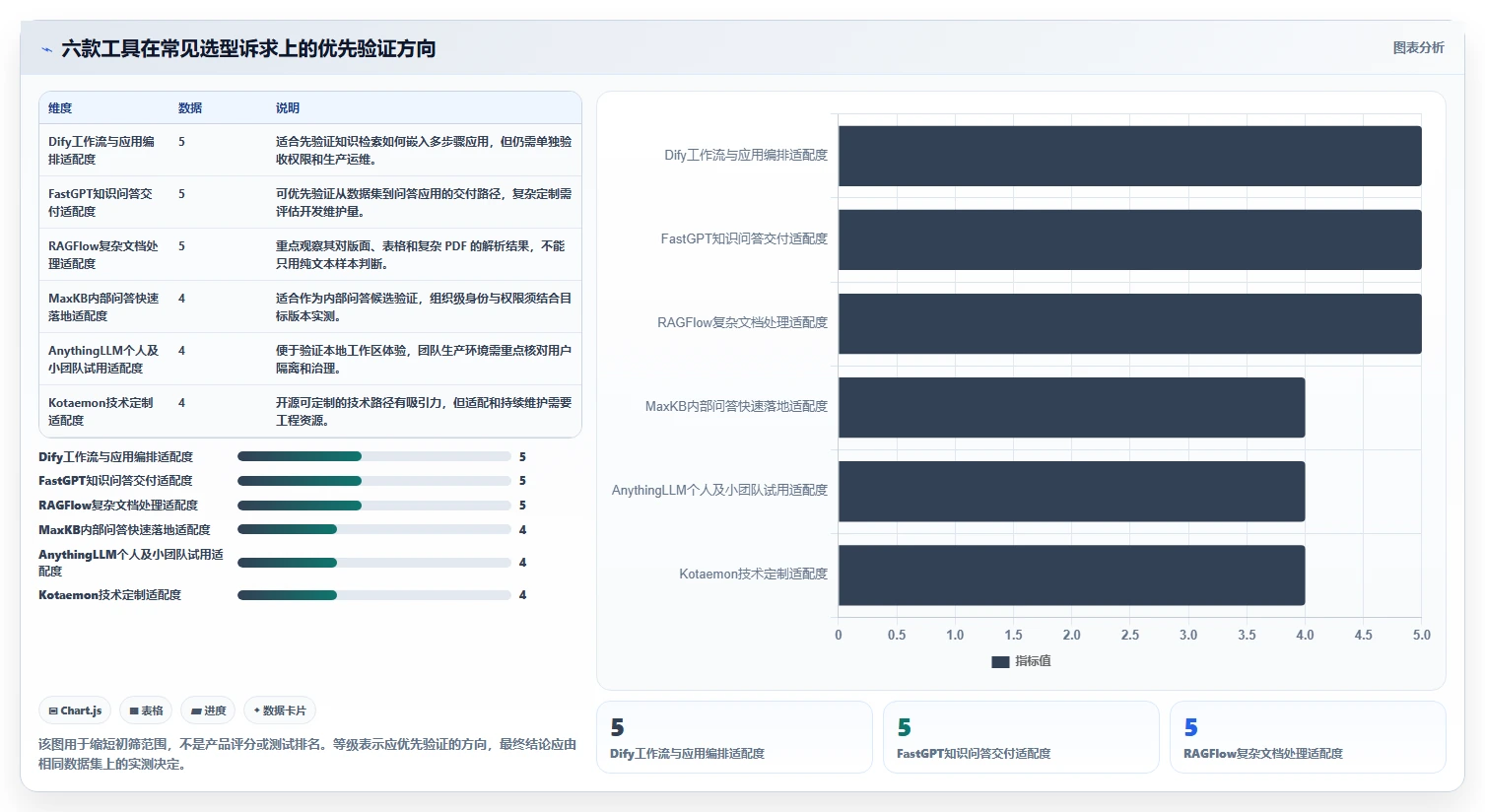Click the title 六款工具在常见选型诉求上的优先验证方向
Viewport: 1485px width, 812px height.
(248, 48)
